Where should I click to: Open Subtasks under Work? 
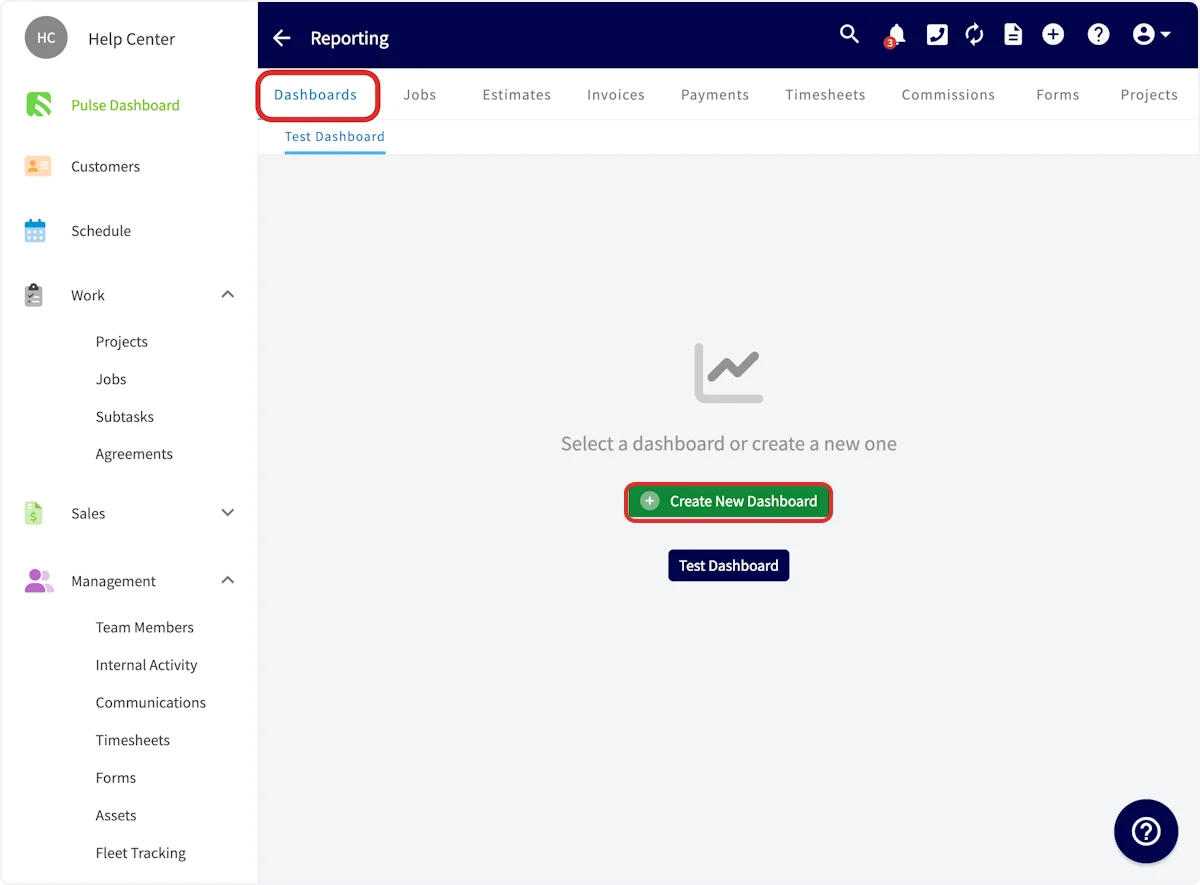coord(125,416)
